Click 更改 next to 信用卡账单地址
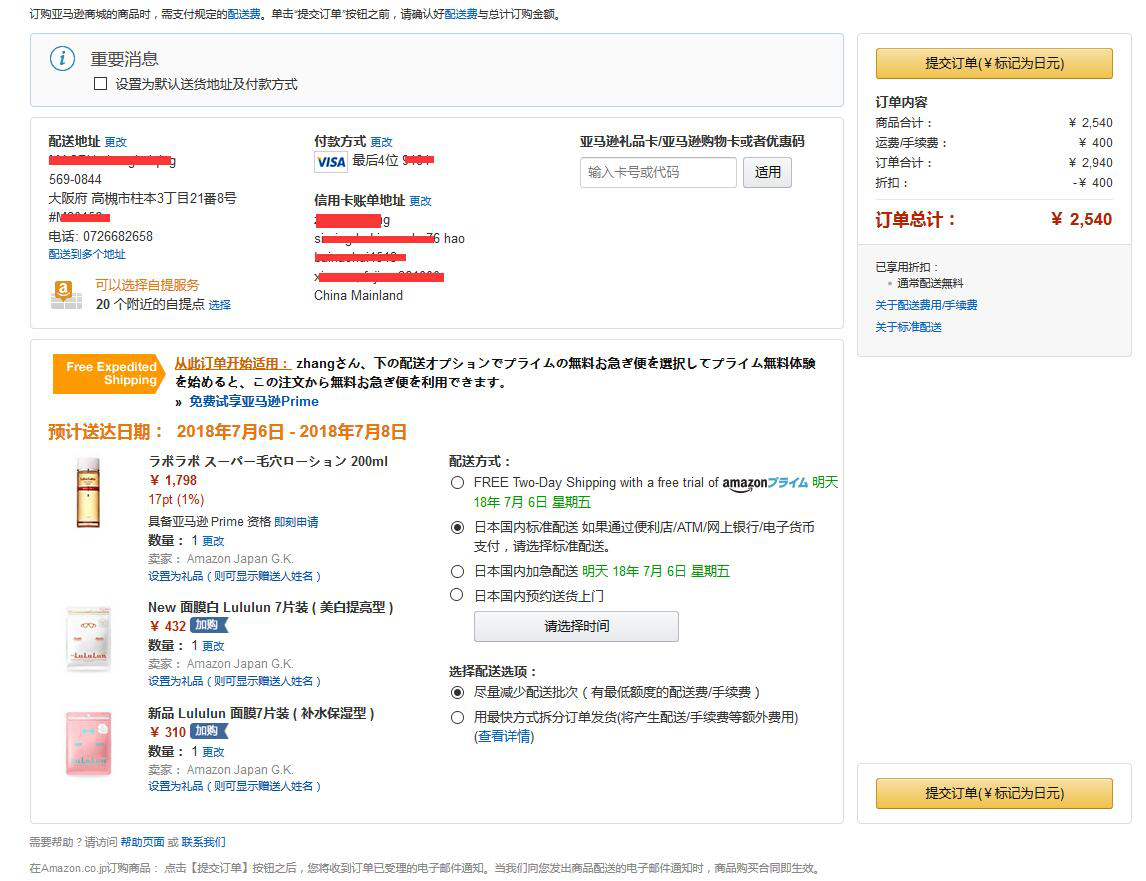Screen dimensions: 1146x881 [420, 201]
